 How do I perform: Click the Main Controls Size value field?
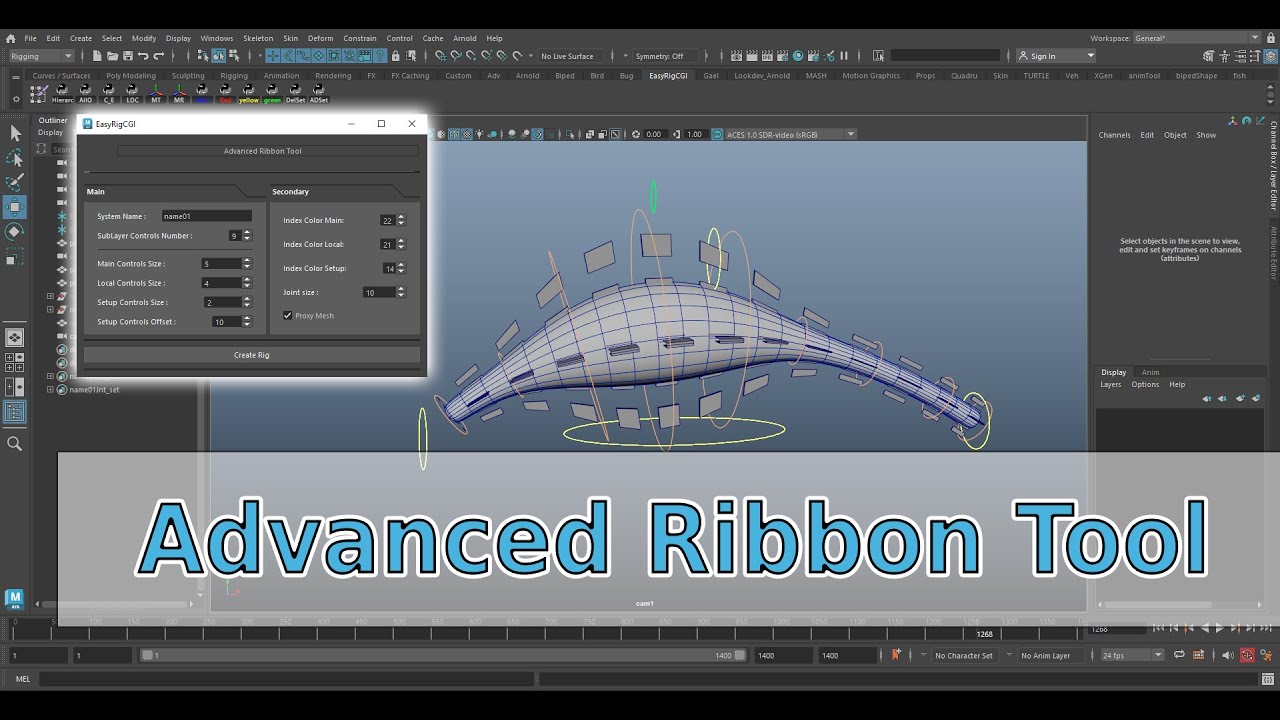(221, 264)
